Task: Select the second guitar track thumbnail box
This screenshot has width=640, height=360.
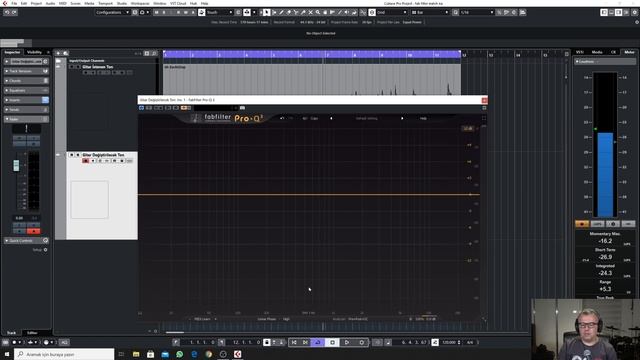Action: [x=90, y=200]
